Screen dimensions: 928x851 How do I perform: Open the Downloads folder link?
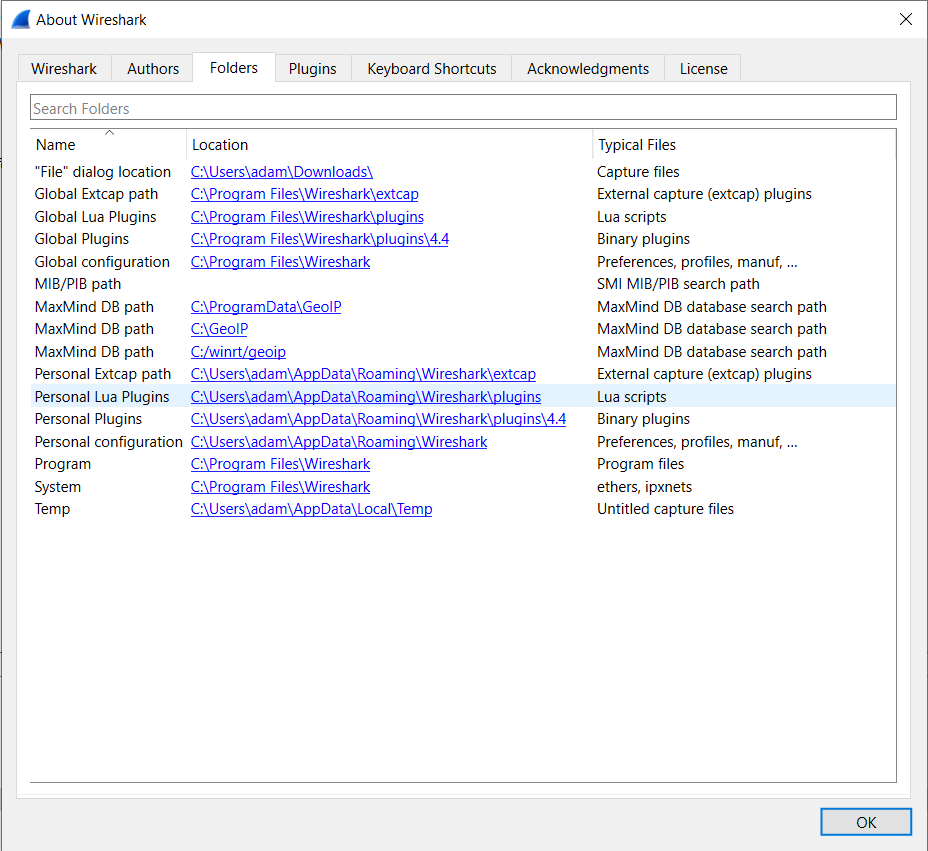pos(281,171)
